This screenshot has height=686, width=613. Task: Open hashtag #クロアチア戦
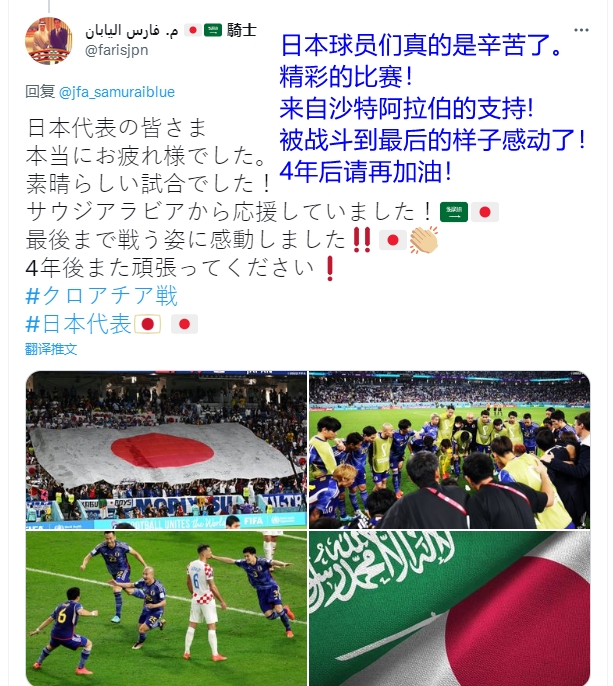102,296
